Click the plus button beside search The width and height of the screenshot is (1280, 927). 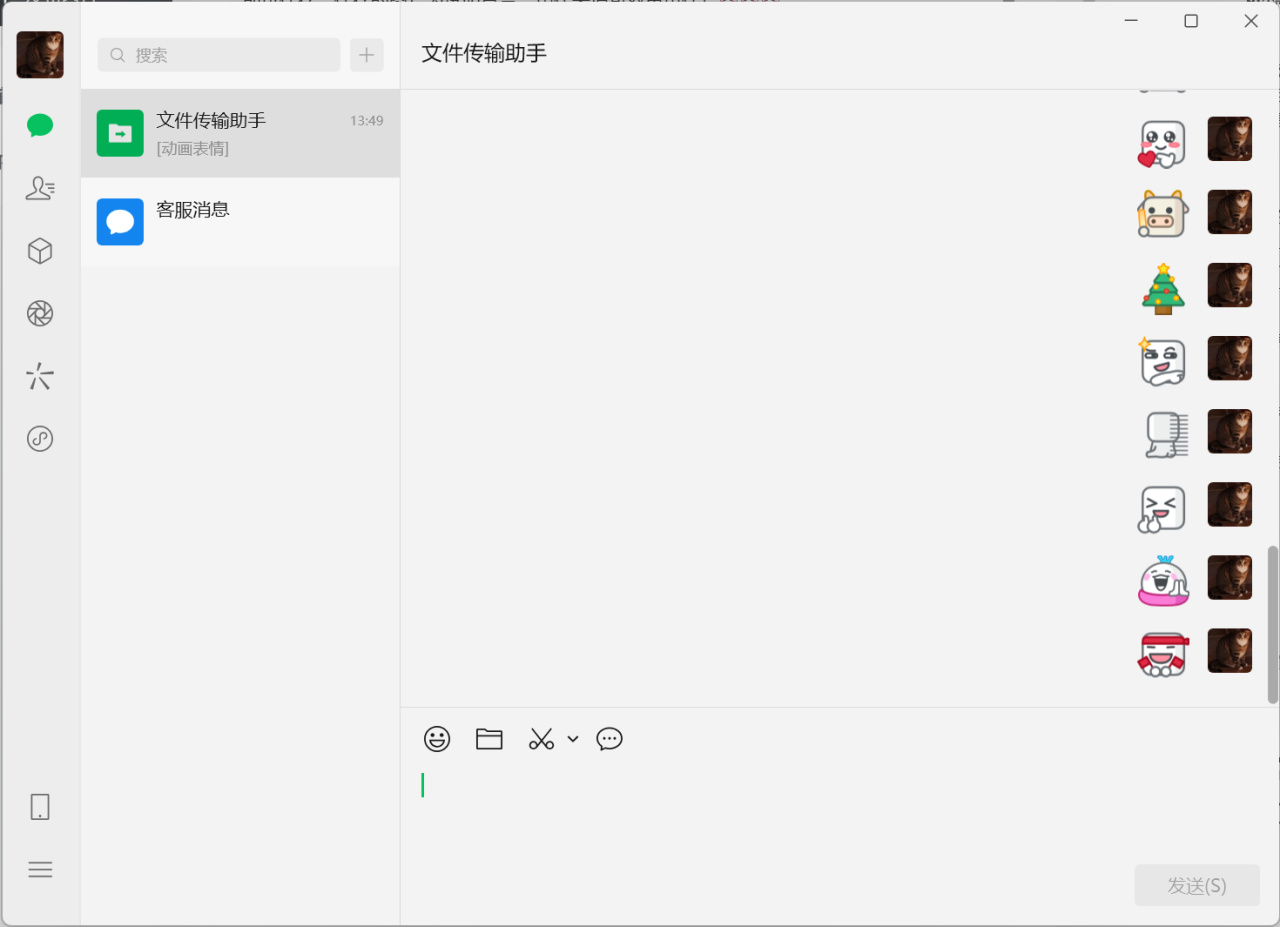367,55
